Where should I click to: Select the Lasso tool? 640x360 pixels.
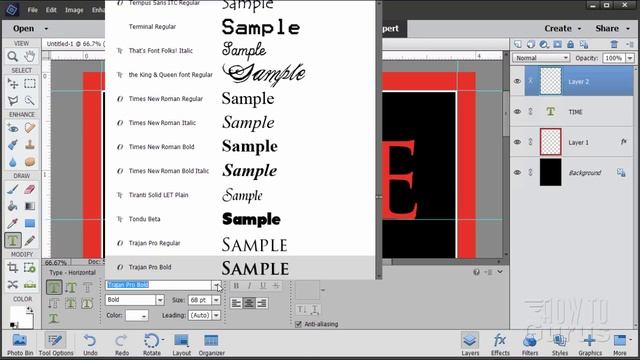[x=13, y=100]
